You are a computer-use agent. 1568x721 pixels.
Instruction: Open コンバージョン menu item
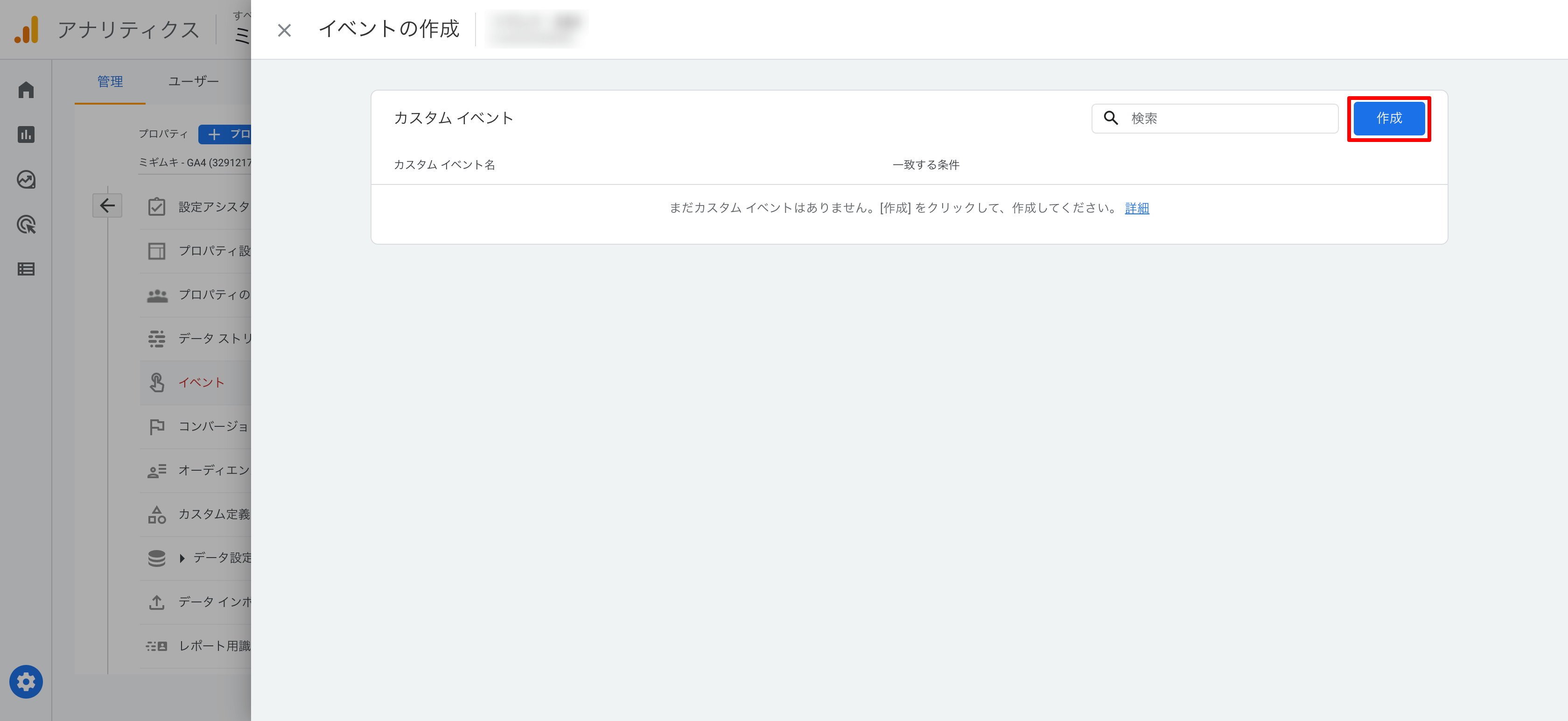click(196, 426)
